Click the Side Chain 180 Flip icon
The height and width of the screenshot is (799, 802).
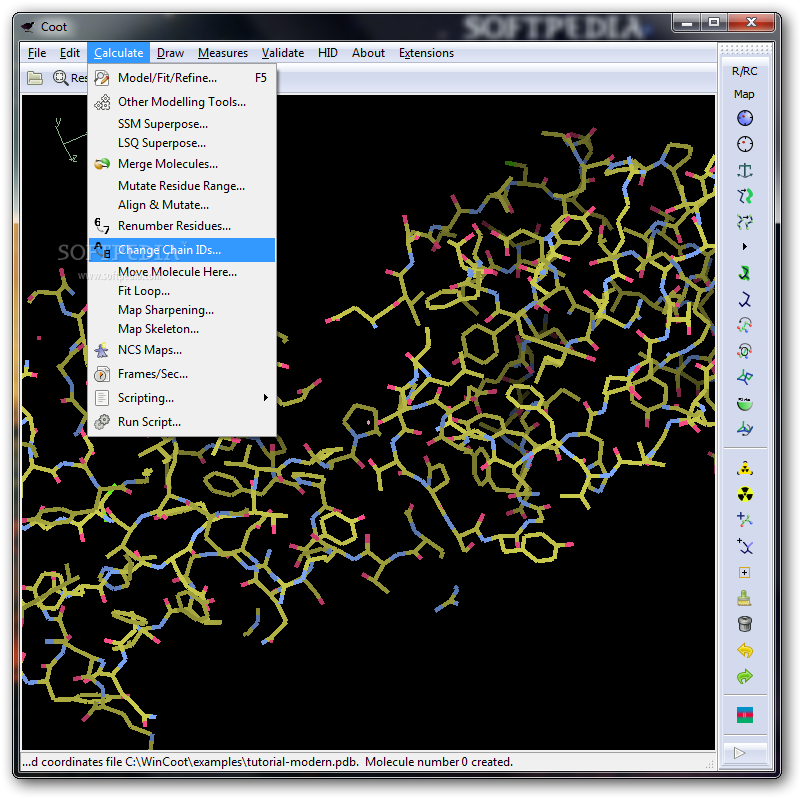coord(745,404)
